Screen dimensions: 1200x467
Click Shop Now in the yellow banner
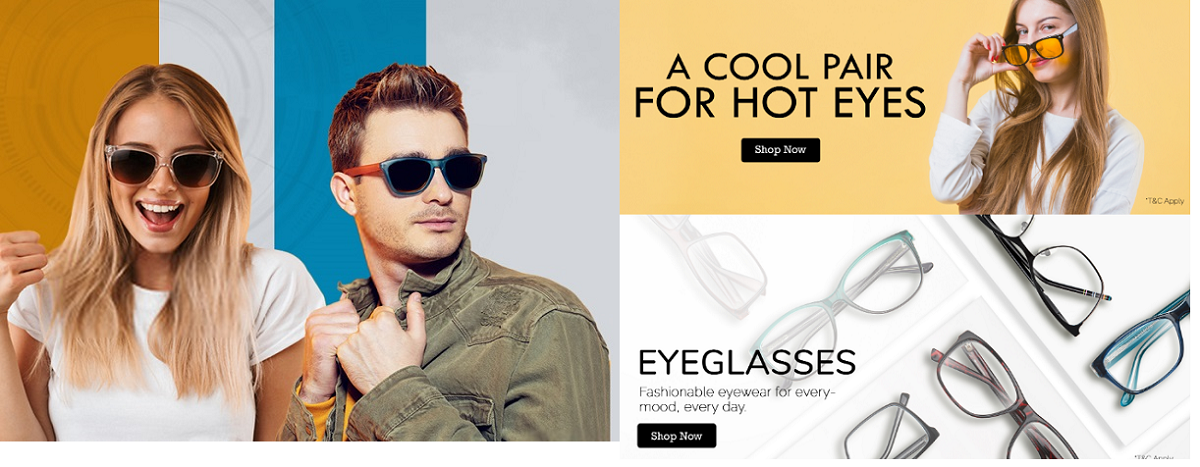click(x=780, y=150)
